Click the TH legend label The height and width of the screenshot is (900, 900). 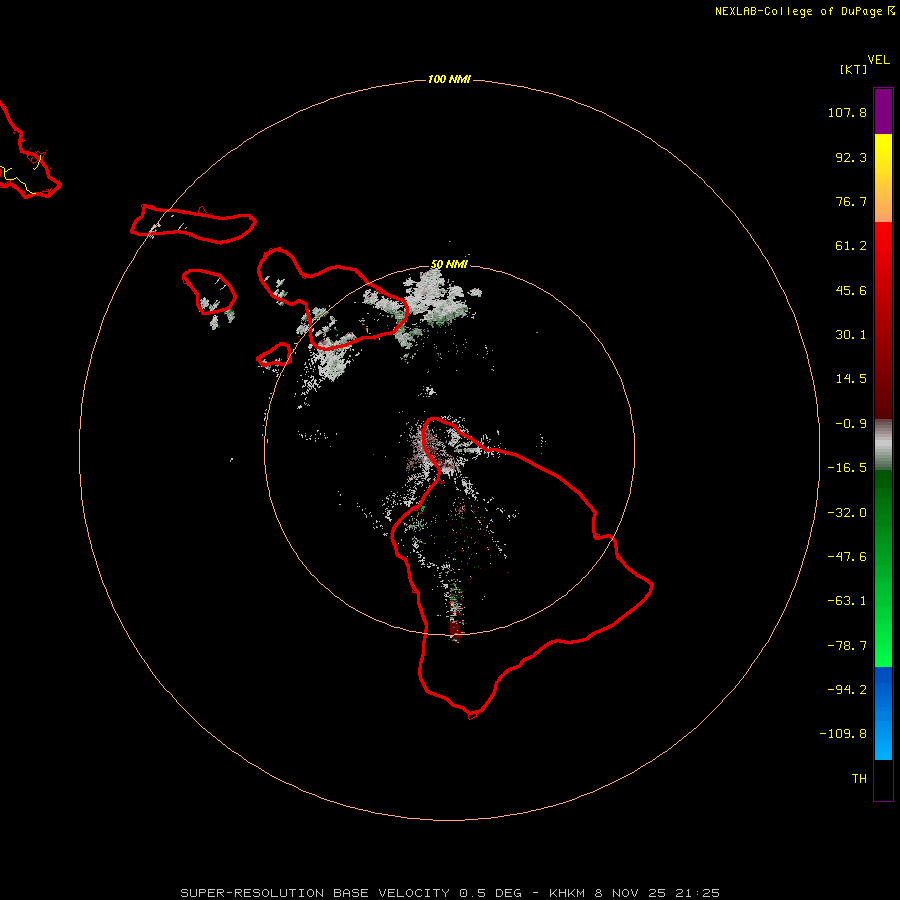point(859,778)
